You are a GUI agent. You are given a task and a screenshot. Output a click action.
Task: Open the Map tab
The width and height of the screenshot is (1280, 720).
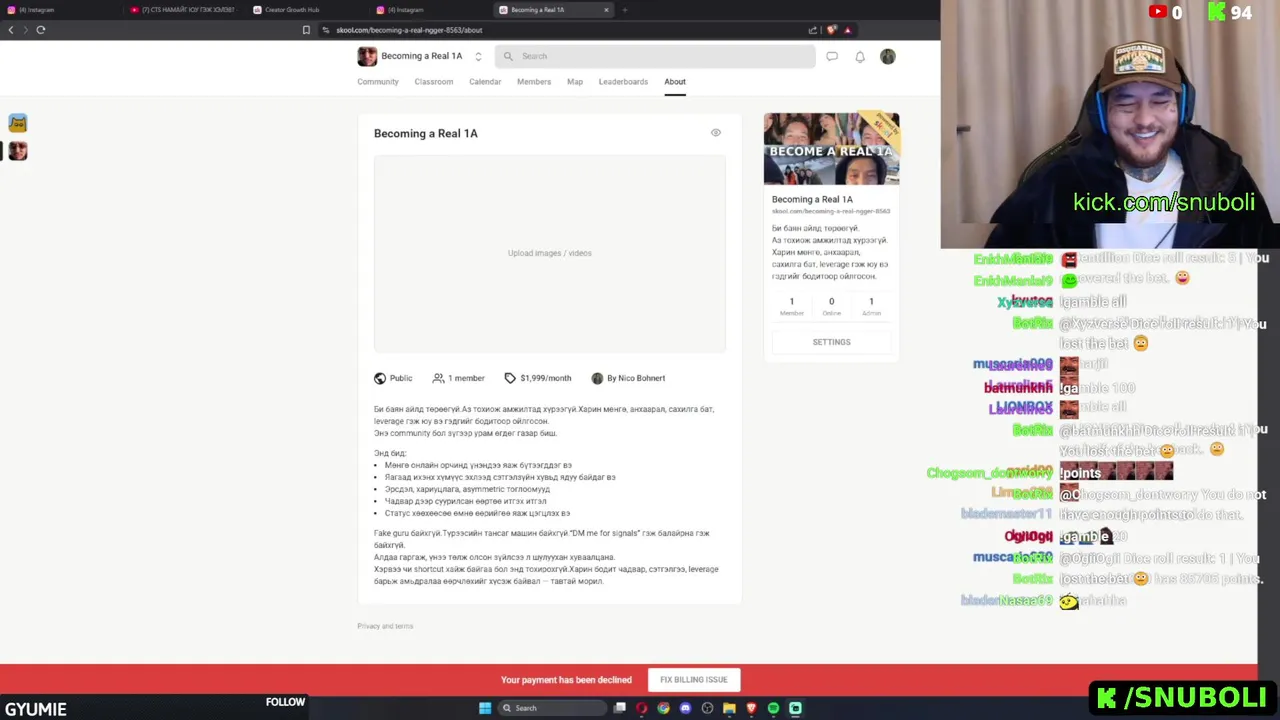tap(575, 82)
